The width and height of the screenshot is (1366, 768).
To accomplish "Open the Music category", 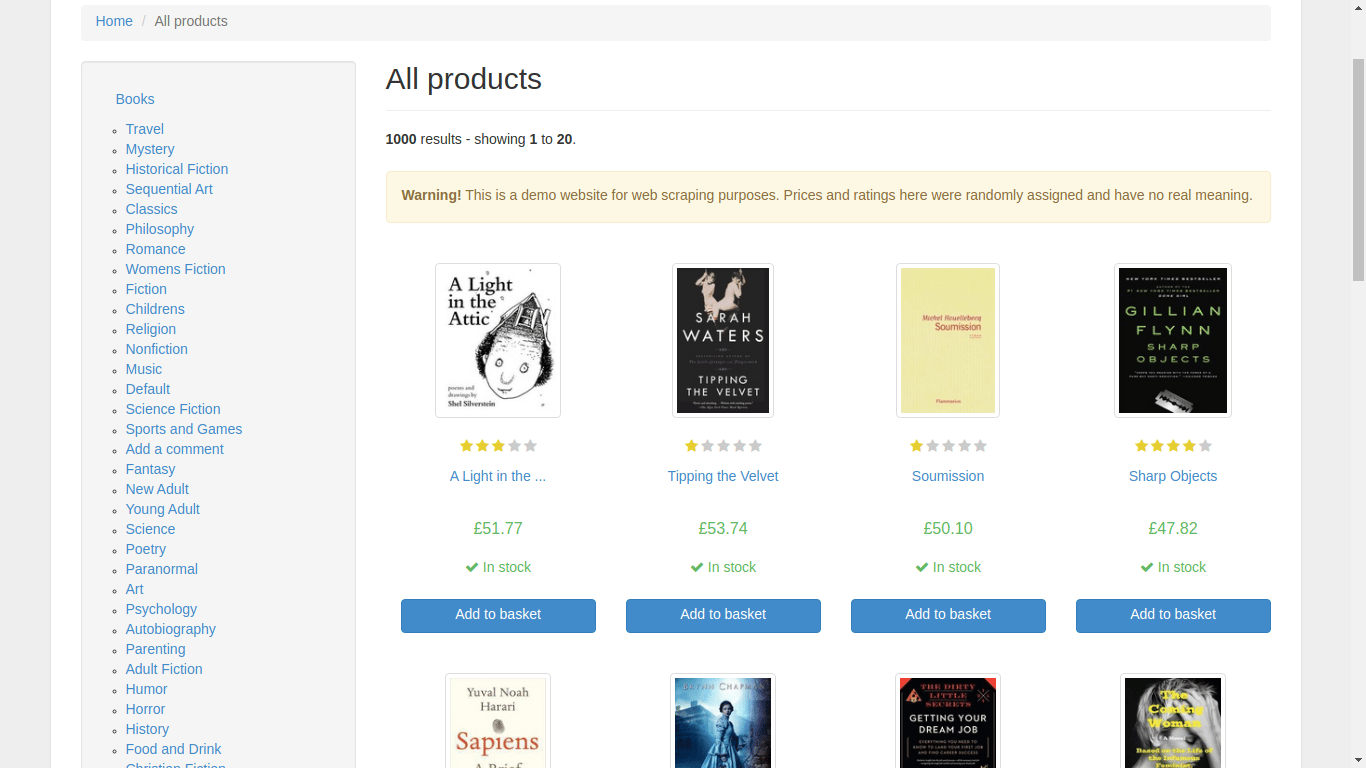I will (x=144, y=369).
